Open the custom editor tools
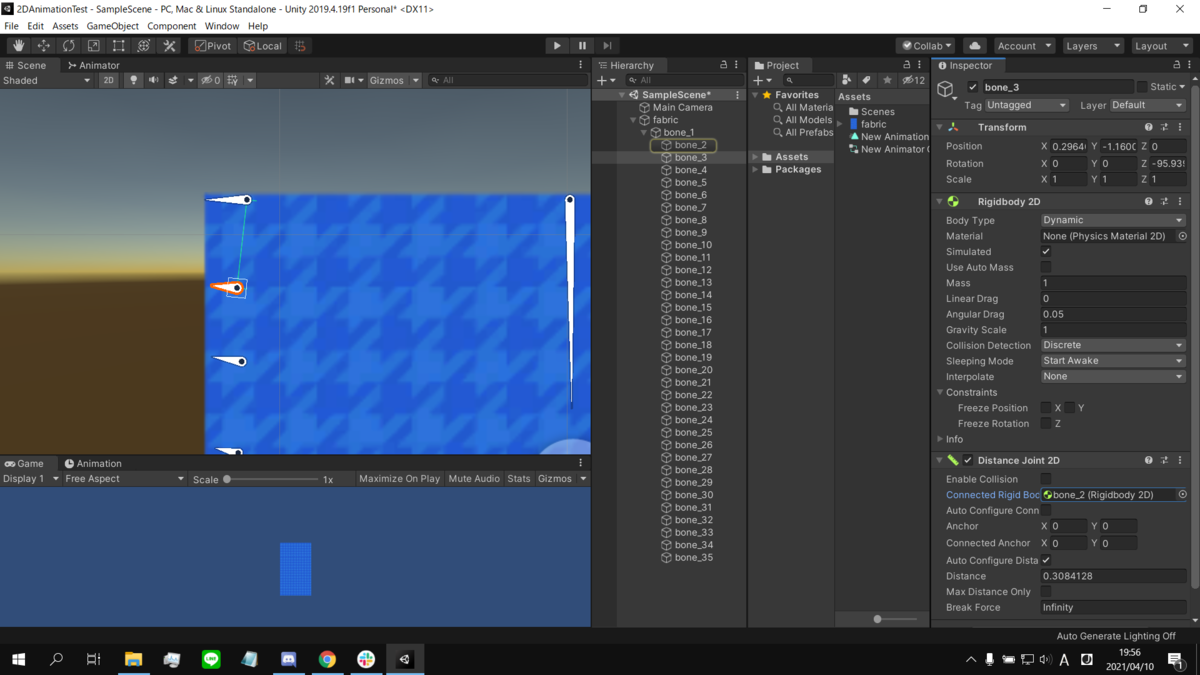Screen dimensions: 1200x675 tap(169, 46)
